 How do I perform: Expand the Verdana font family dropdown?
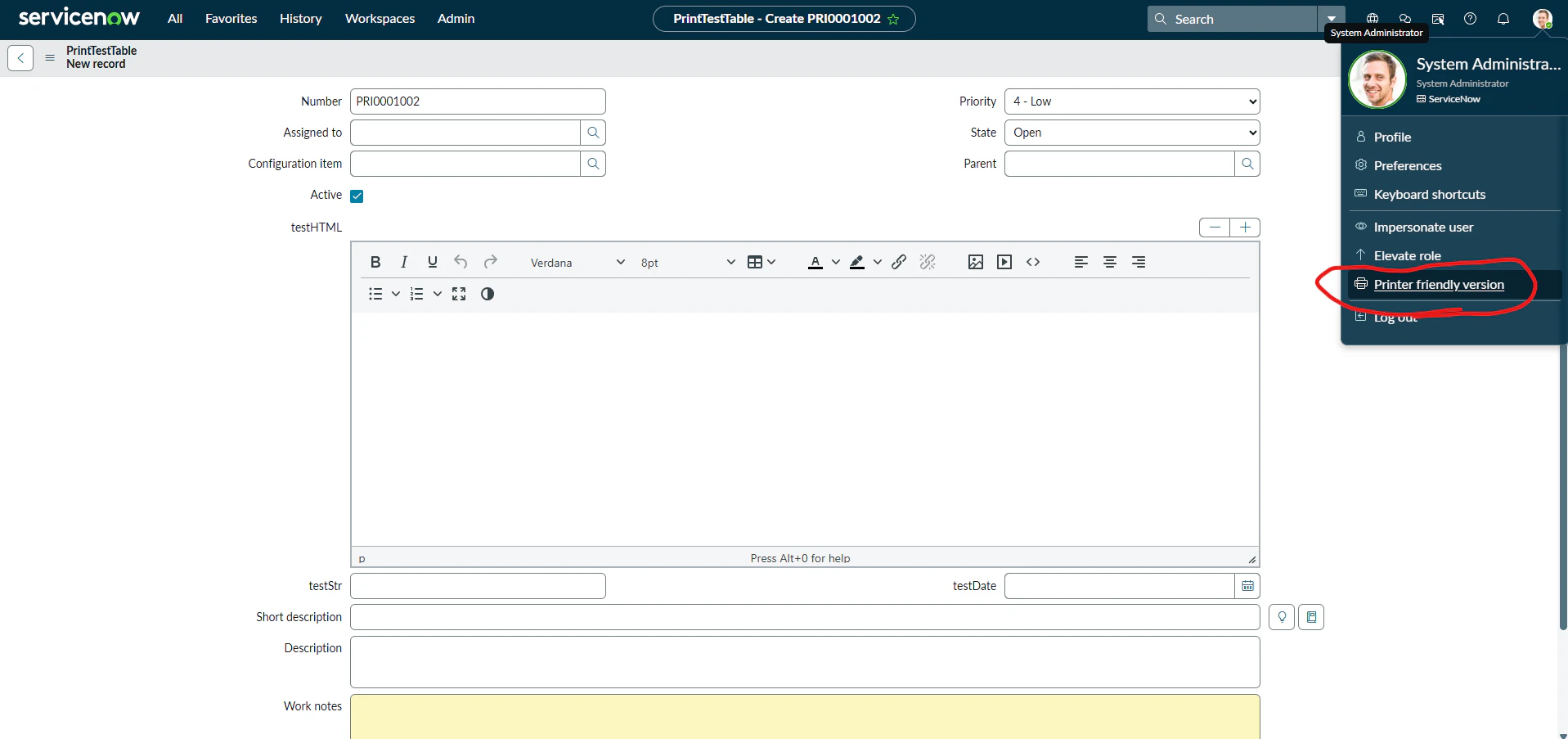(x=577, y=263)
